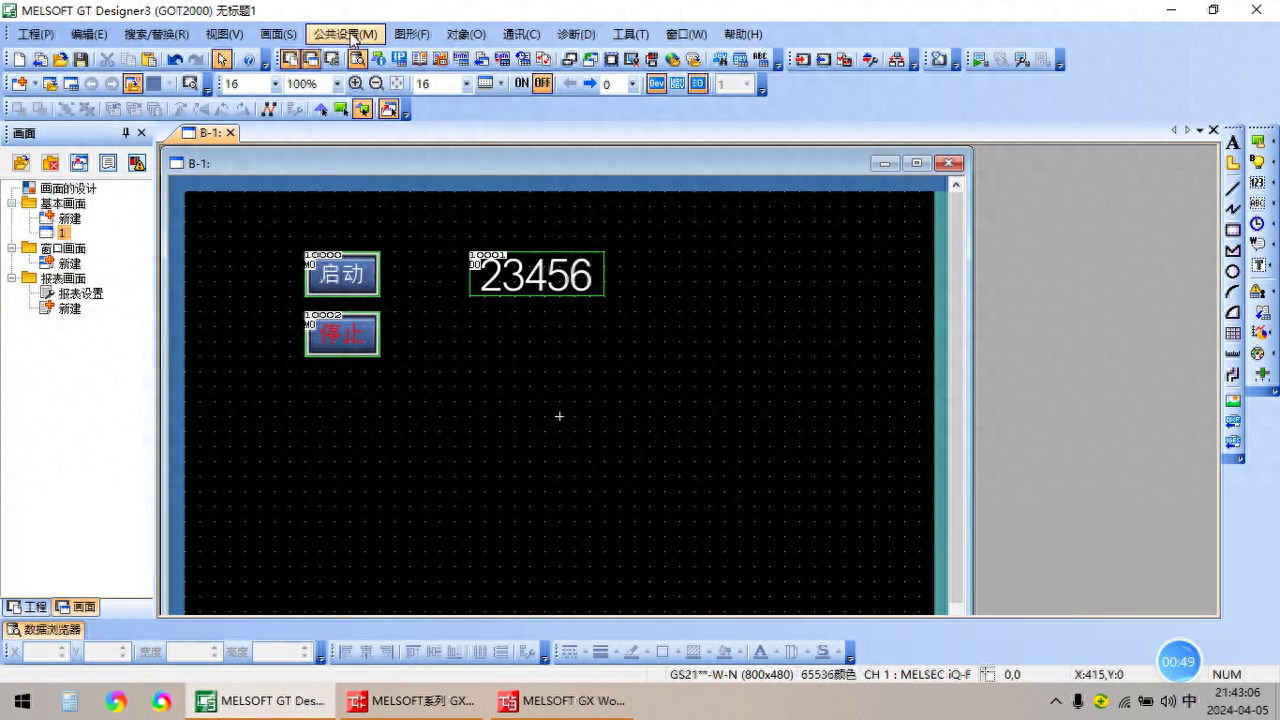Select the 启动 button object on canvas

click(342, 274)
